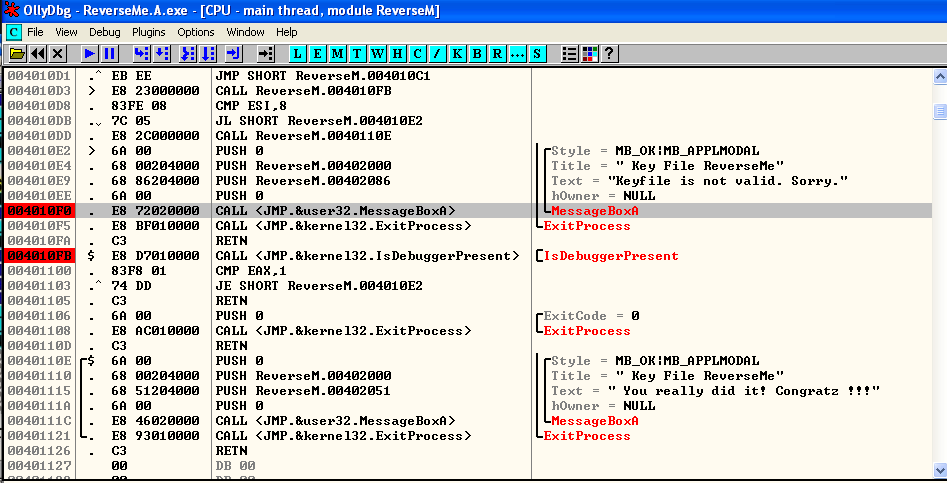Select breakpoint address 004010FB
Image resolution: width=947 pixels, height=483 pixels.
[40, 256]
